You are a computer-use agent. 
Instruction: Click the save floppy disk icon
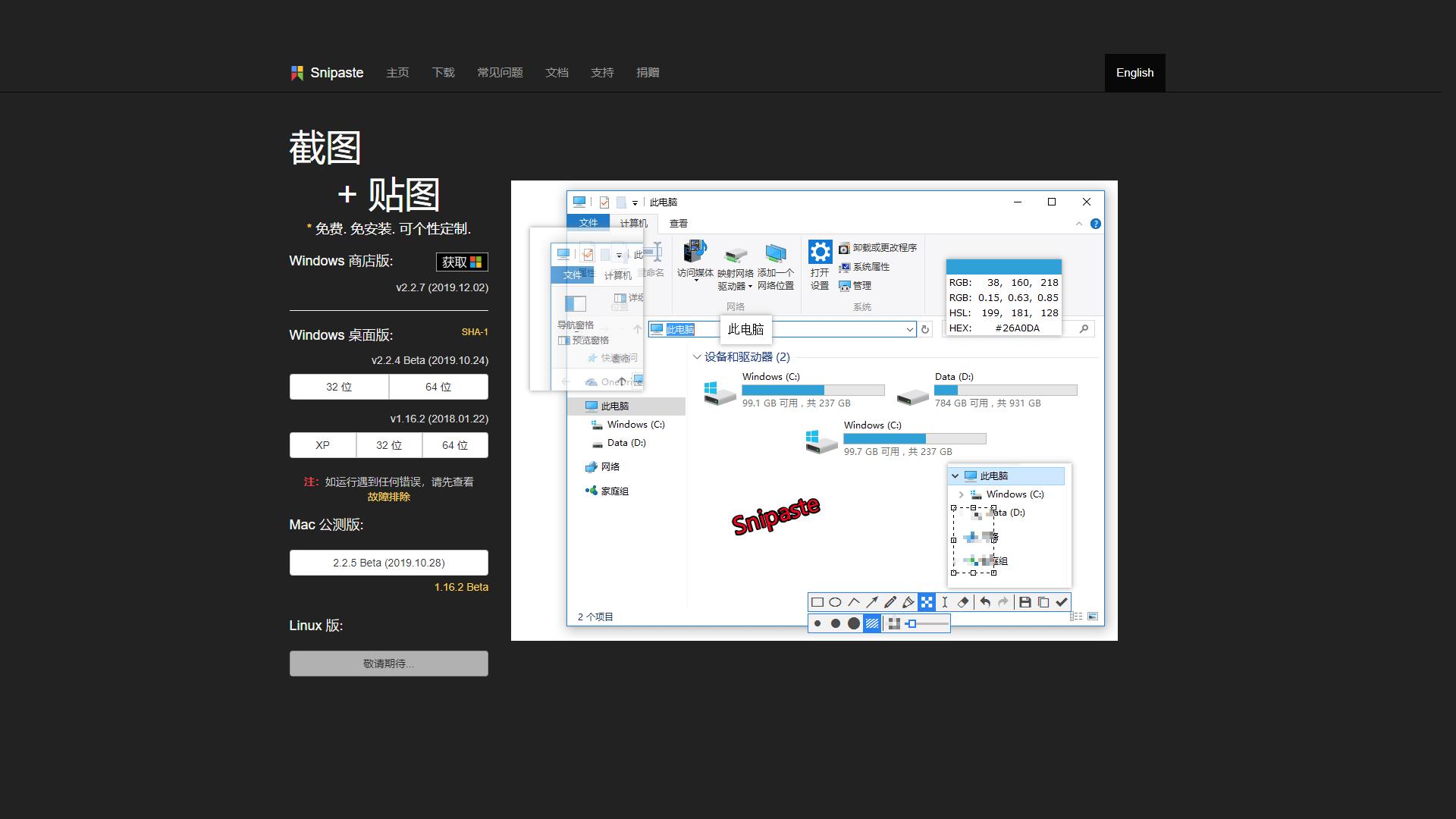(x=1025, y=602)
